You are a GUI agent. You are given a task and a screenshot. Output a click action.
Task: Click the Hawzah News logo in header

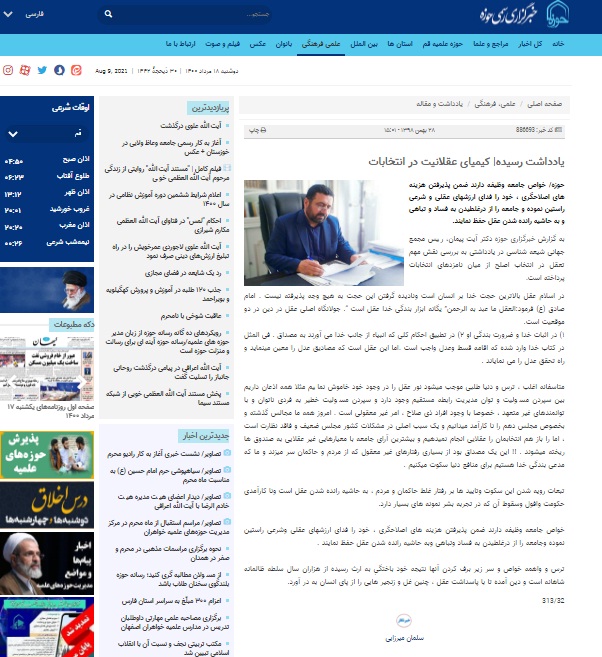click(524, 16)
